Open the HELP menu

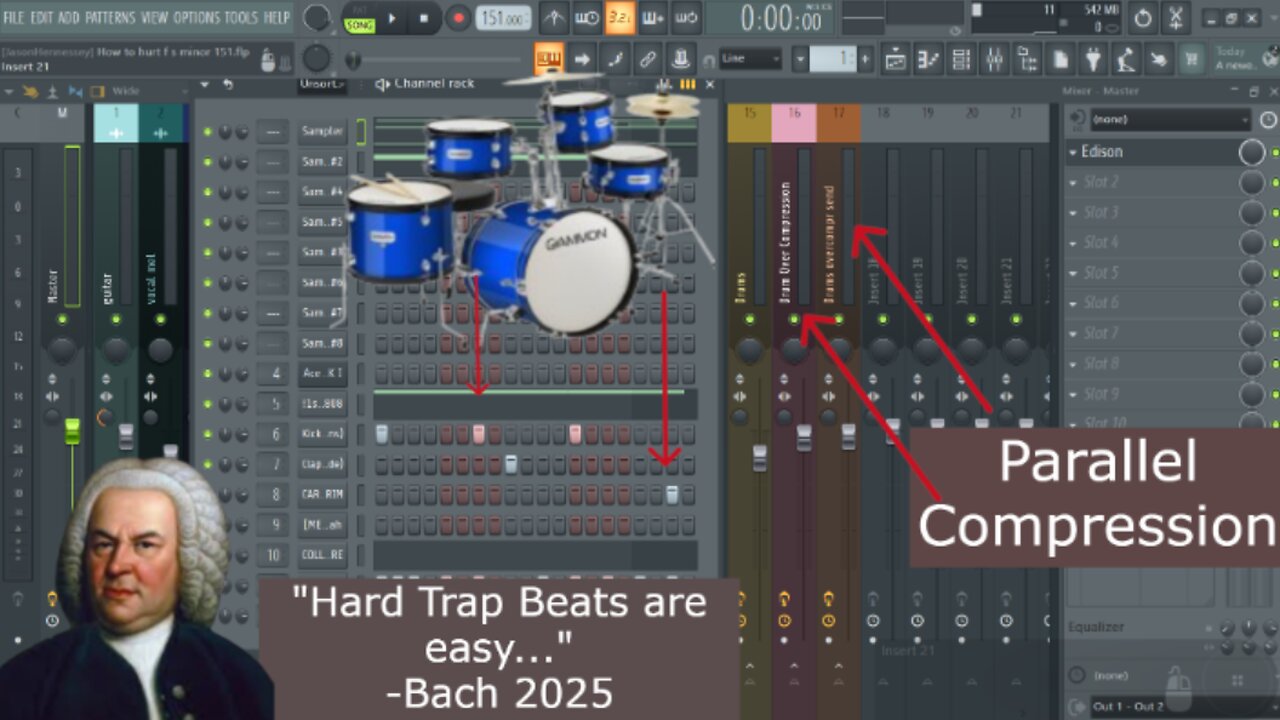tap(276, 17)
